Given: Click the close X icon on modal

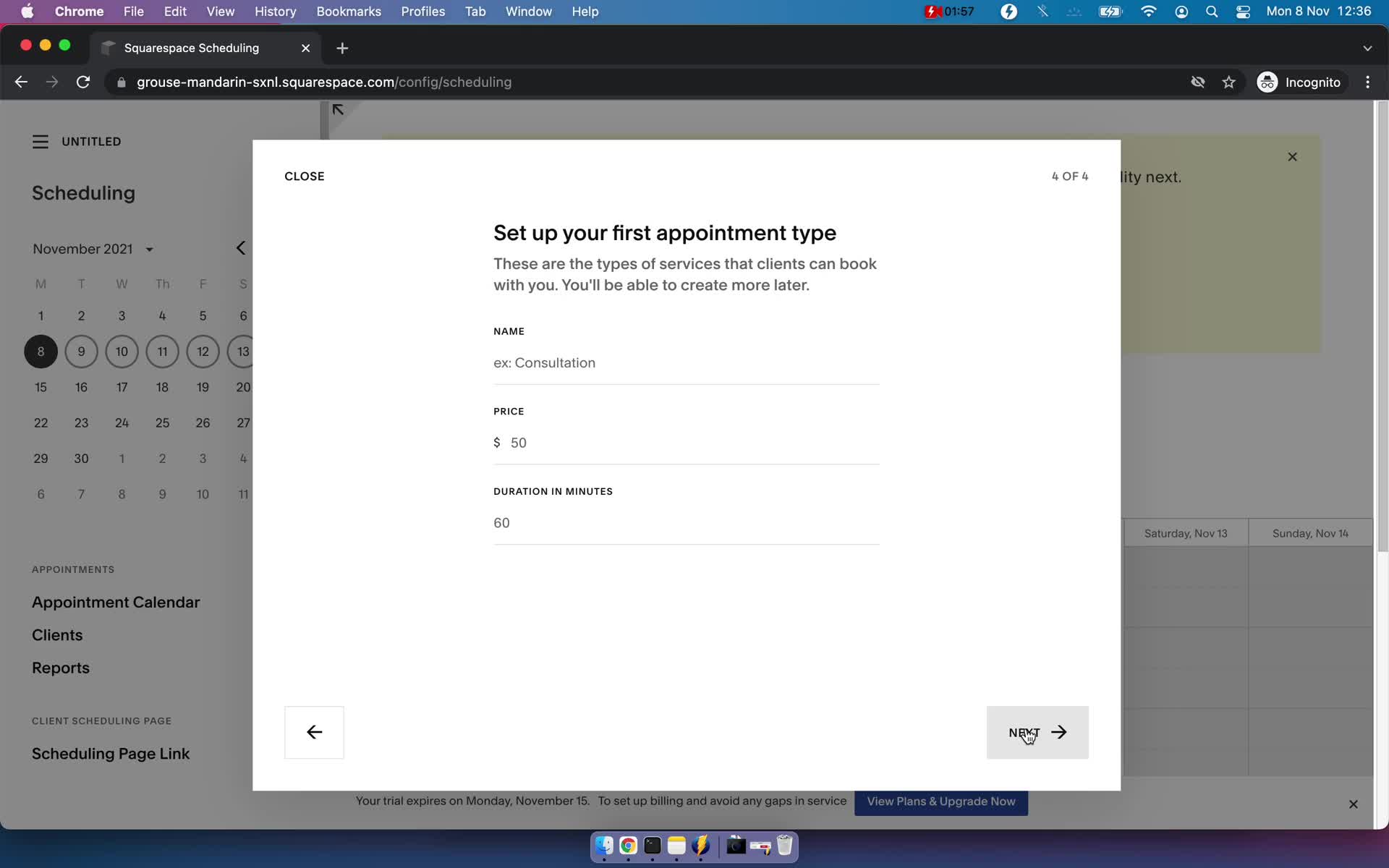Looking at the screenshot, I should [1293, 157].
